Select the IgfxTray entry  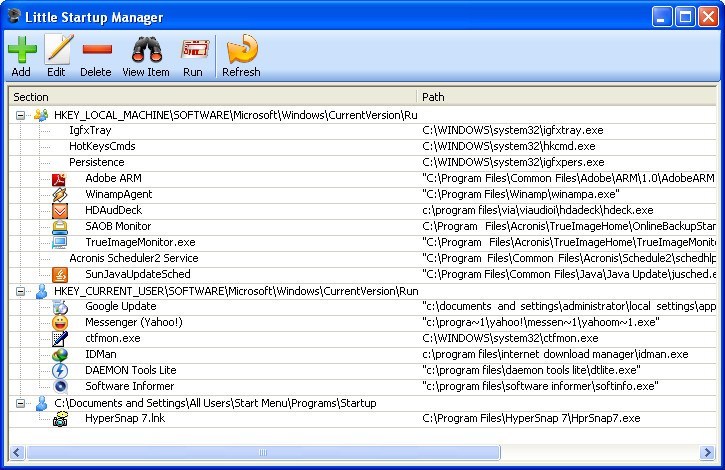[x=90, y=130]
